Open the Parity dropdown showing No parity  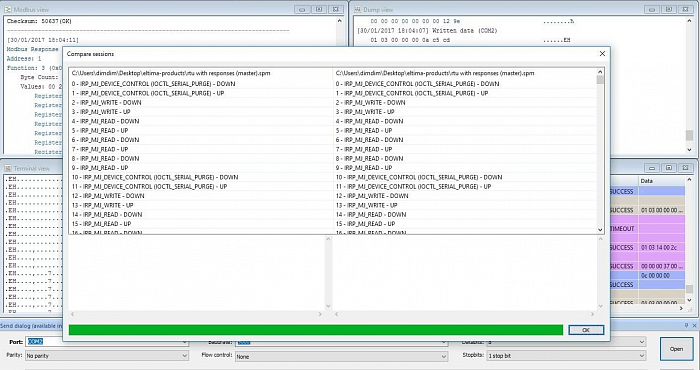click(106, 356)
